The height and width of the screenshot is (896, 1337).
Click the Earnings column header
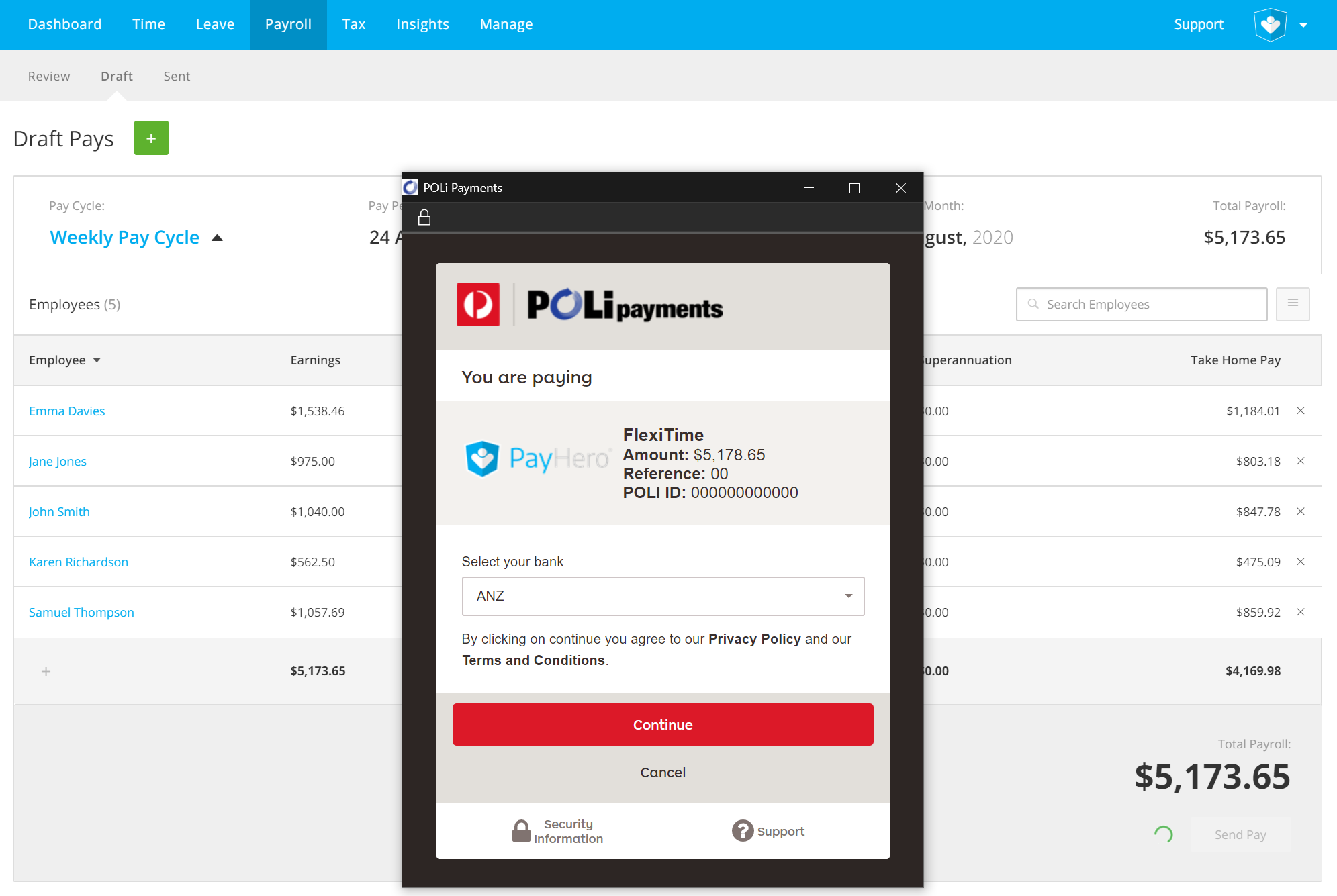315,360
